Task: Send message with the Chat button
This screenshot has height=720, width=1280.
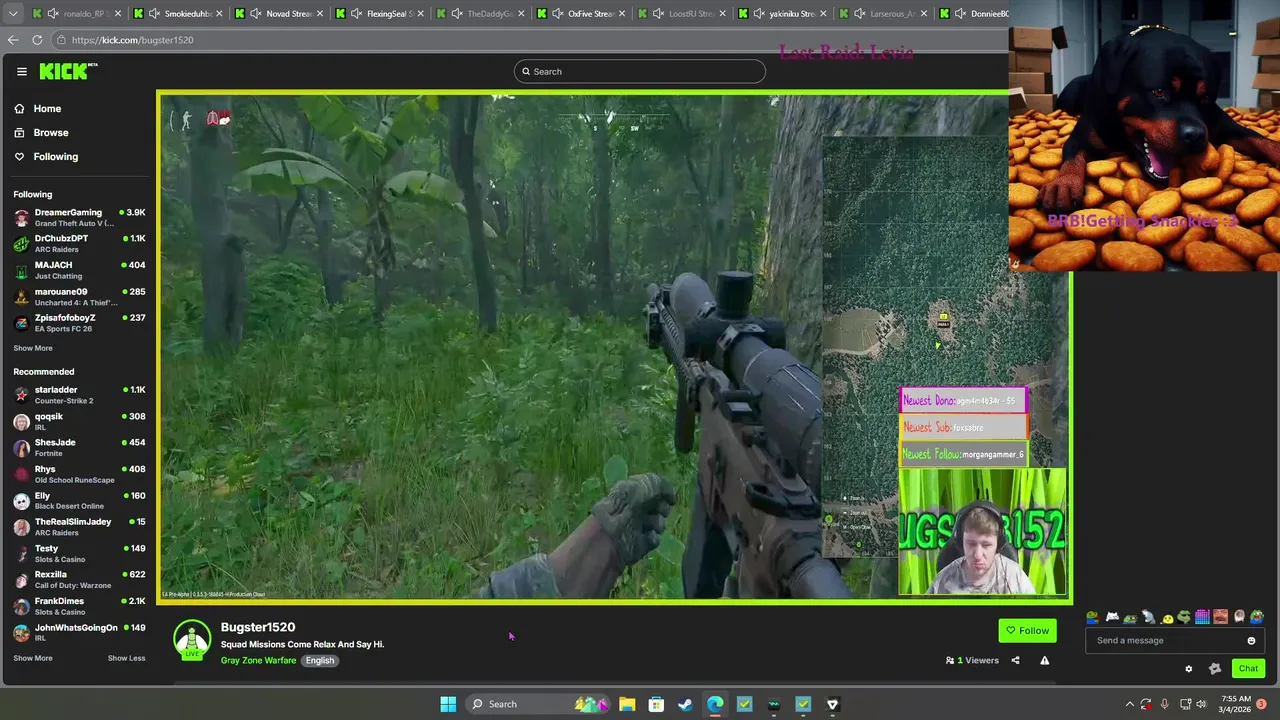Action: click(x=1248, y=668)
